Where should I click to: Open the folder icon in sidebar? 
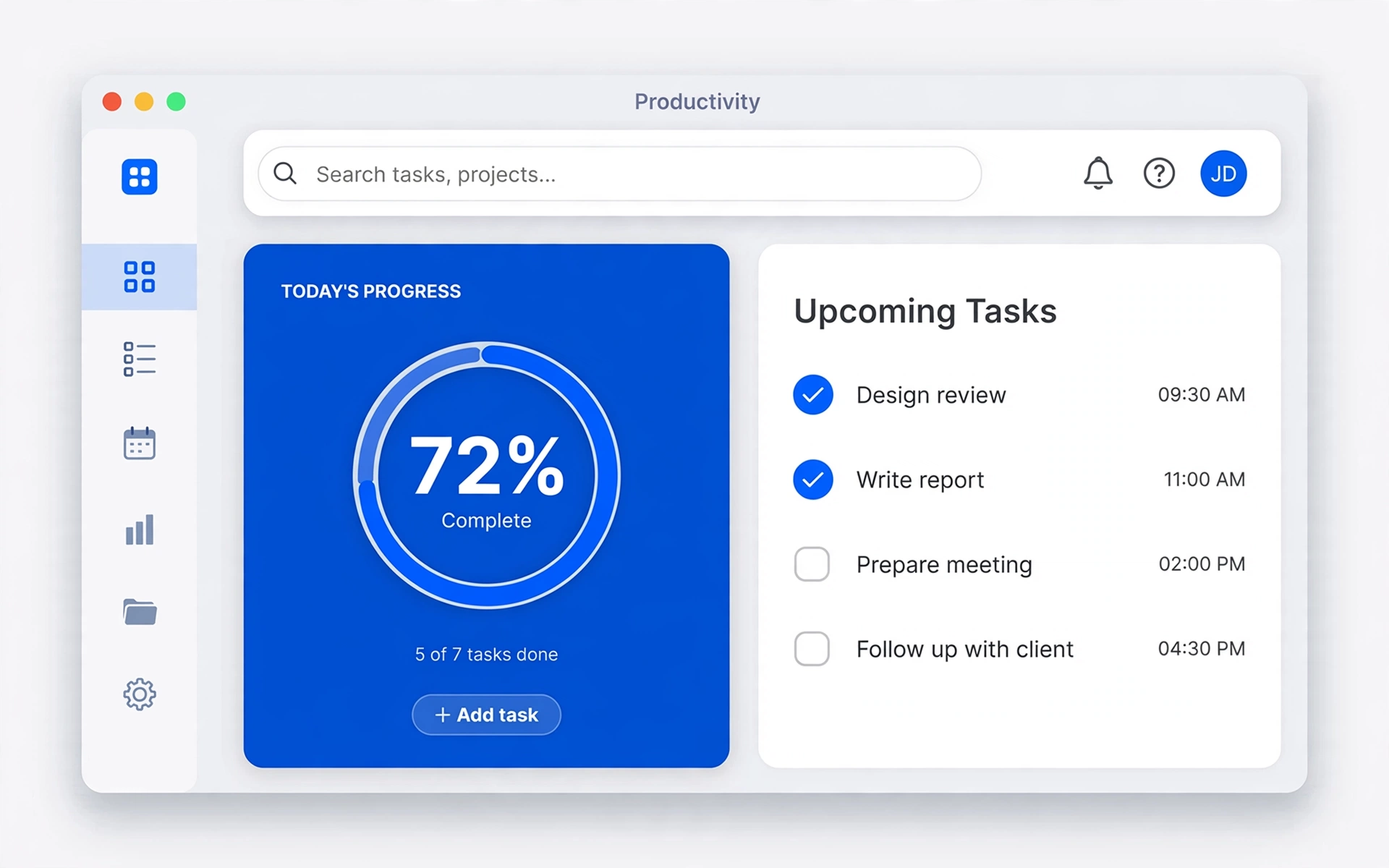140,612
